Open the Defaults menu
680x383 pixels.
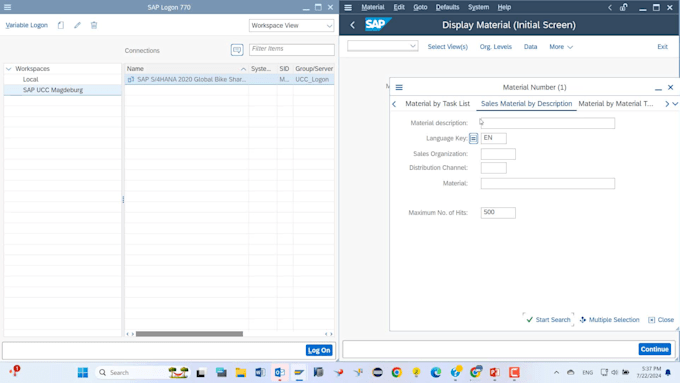(447, 7)
